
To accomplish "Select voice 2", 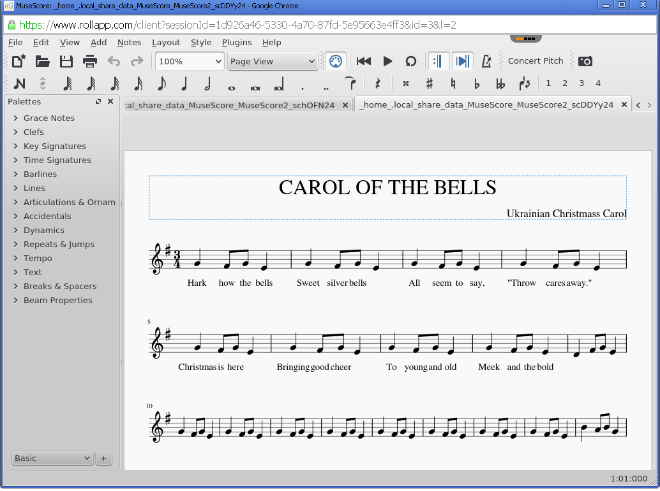I will tap(565, 83).
